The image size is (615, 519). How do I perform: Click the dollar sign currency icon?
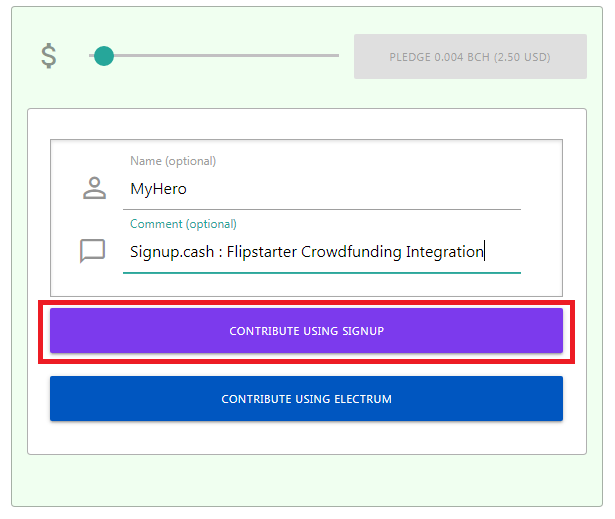(x=49, y=56)
